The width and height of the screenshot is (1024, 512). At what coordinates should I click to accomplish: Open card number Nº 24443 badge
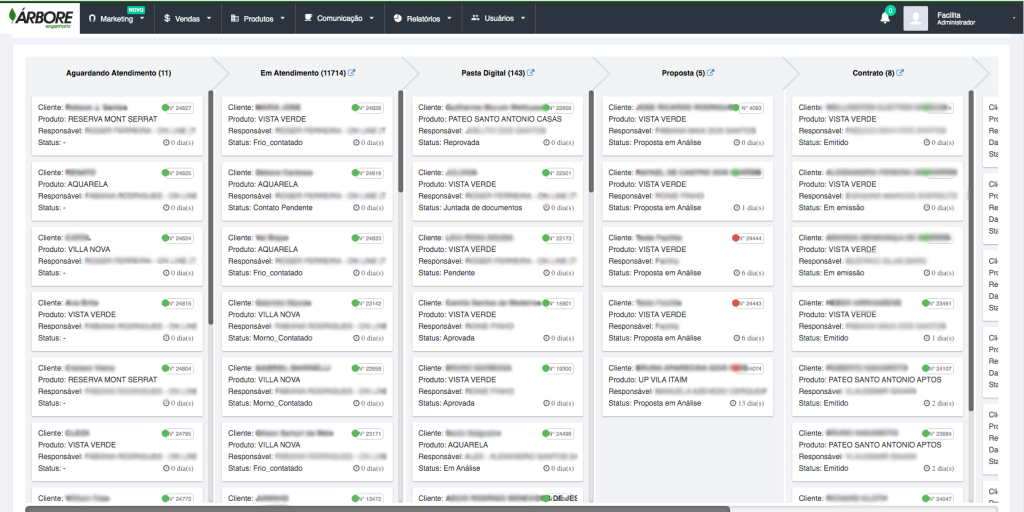click(x=751, y=303)
